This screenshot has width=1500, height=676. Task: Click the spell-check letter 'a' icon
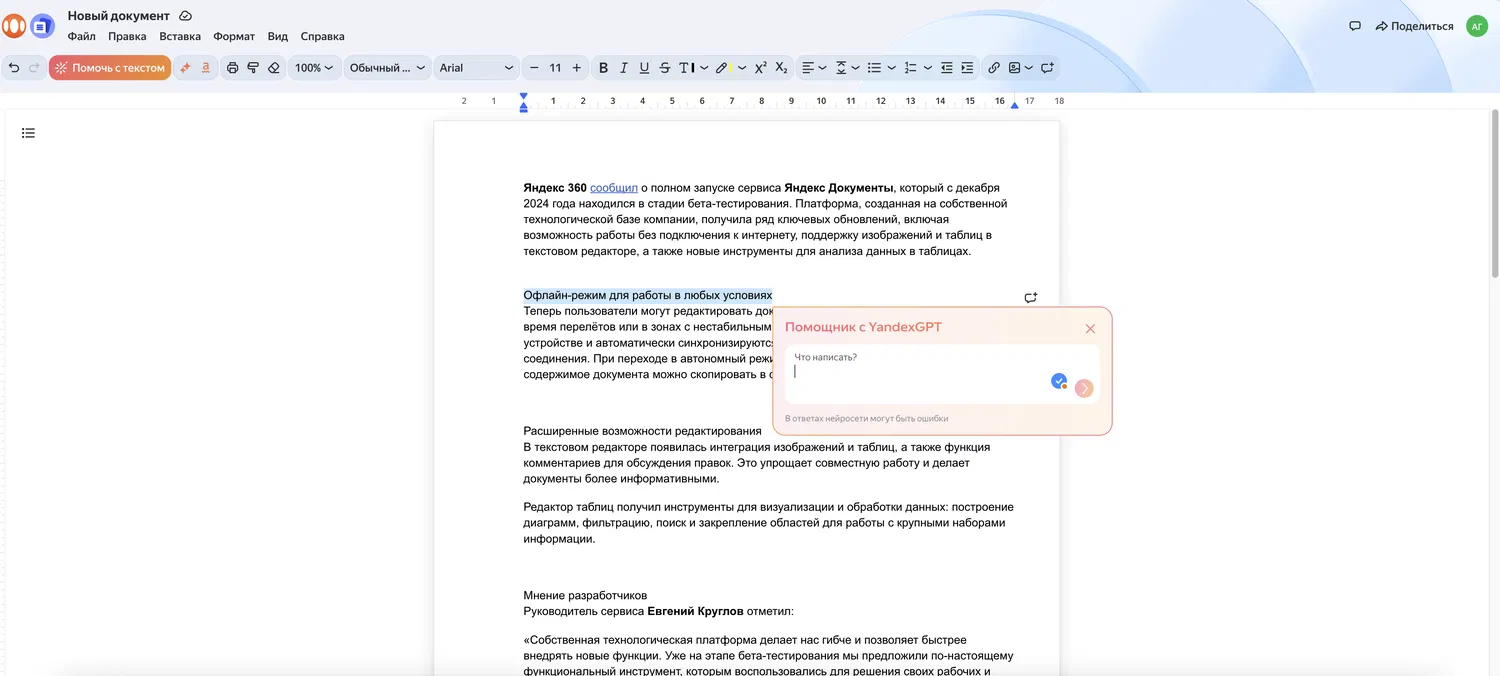[x=206, y=68]
